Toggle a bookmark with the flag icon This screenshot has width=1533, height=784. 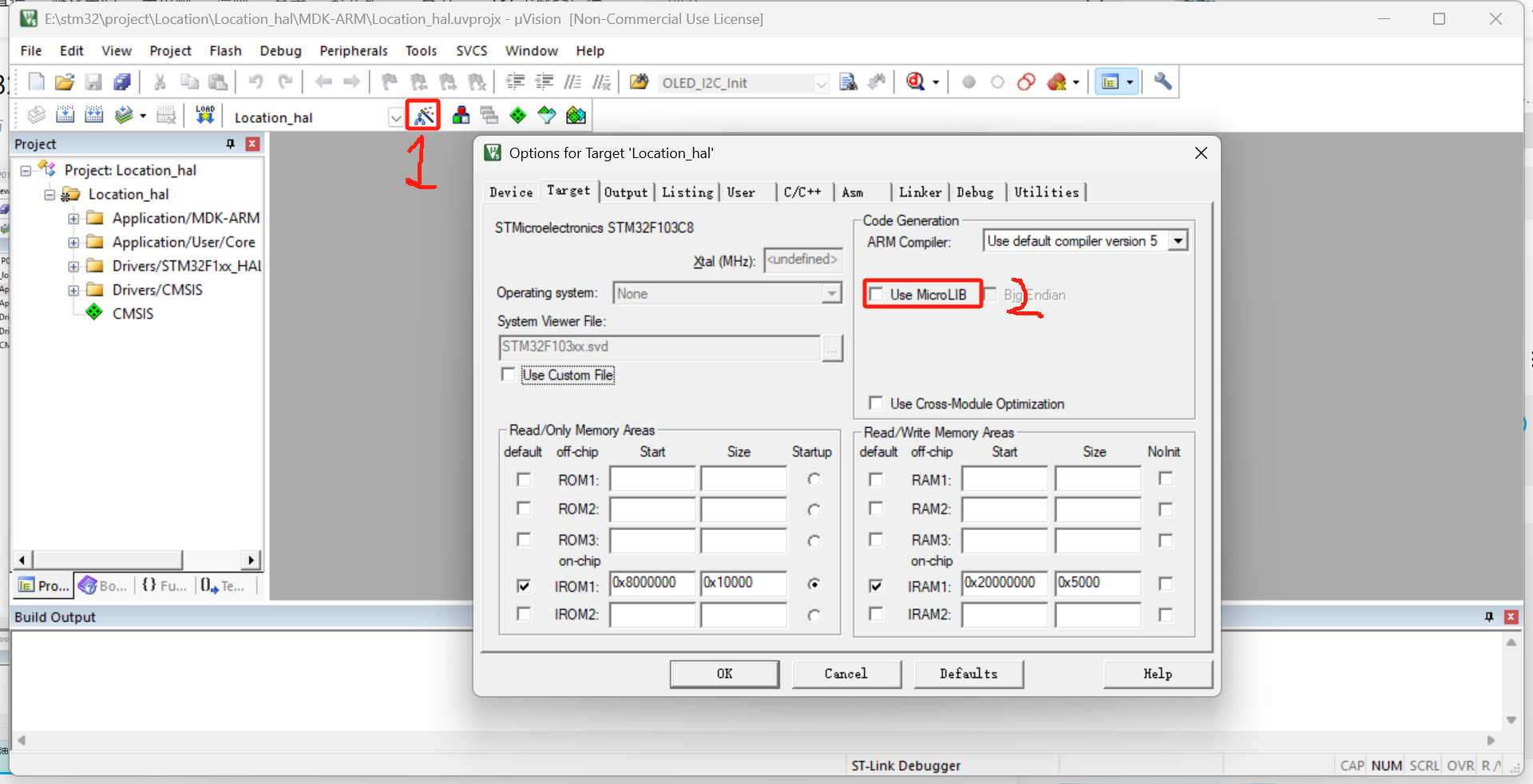click(390, 82)
